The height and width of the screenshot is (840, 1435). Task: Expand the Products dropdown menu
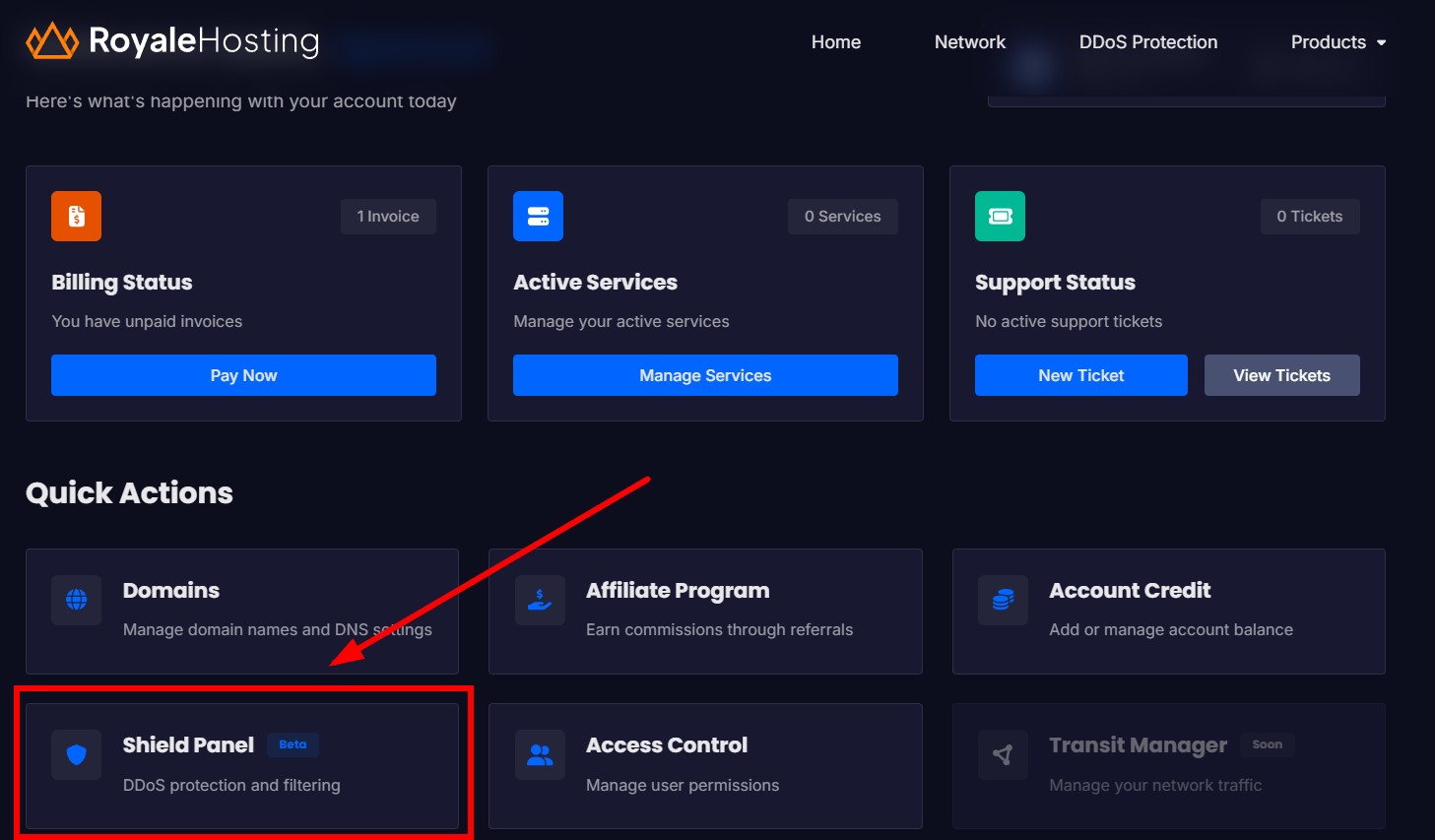click(1337, 42)
